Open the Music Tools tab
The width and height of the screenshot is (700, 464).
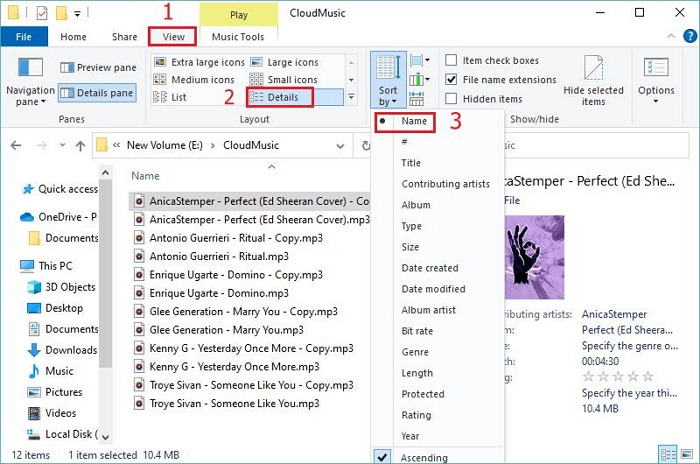(238, 37)
